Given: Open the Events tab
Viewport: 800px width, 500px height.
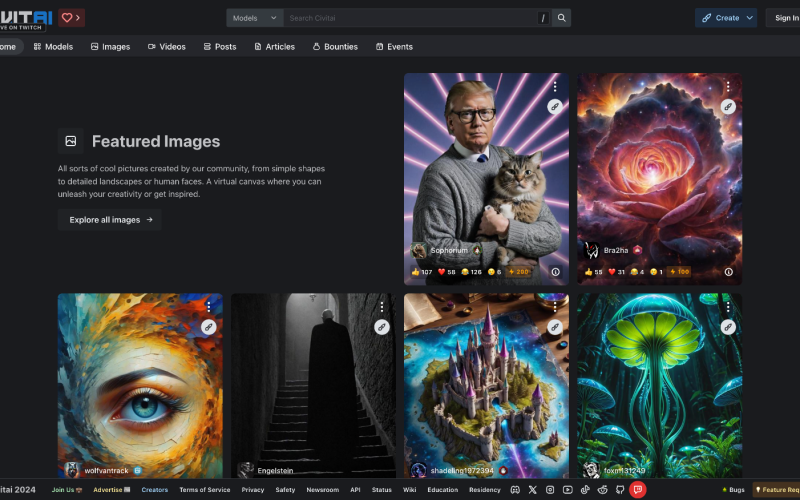Looking at the screenshot, I should pos(394,46).
